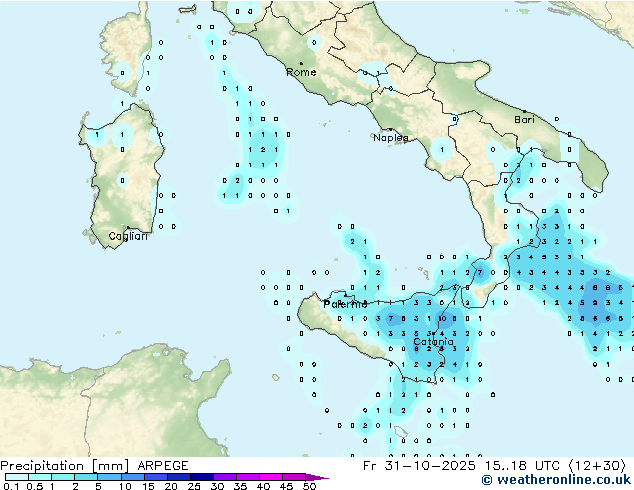Select the 35–40 mm legend swatch
634x490 pixels.
[x=247, y=477]
